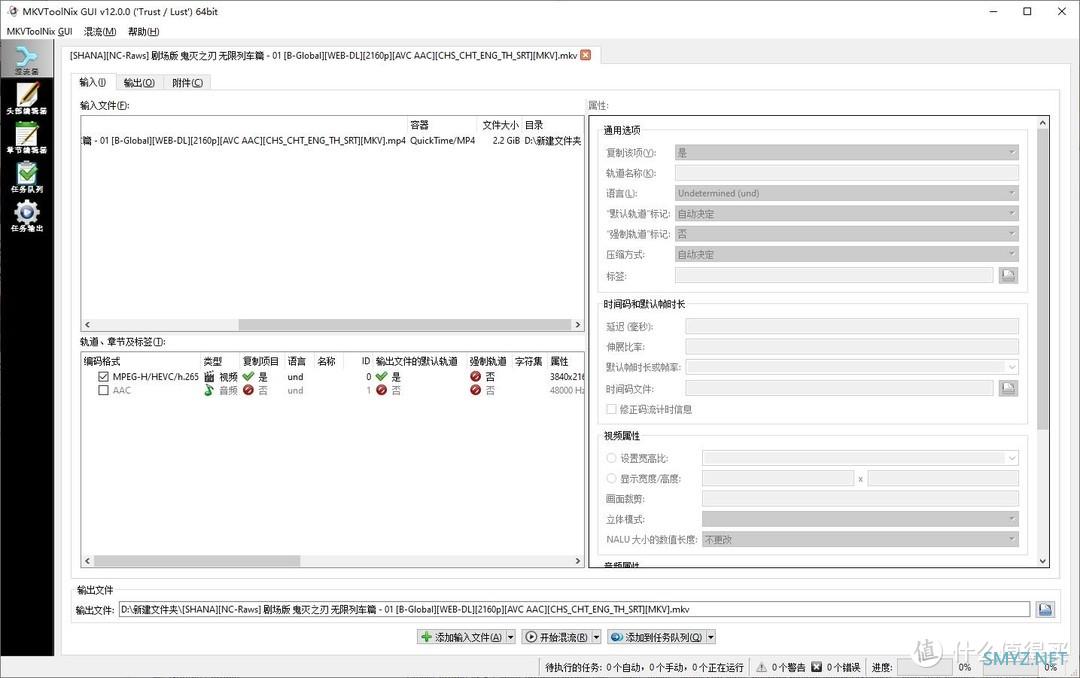
Task: Switch to the Attachments (附件) tab
Action: (x=187, y=83)
